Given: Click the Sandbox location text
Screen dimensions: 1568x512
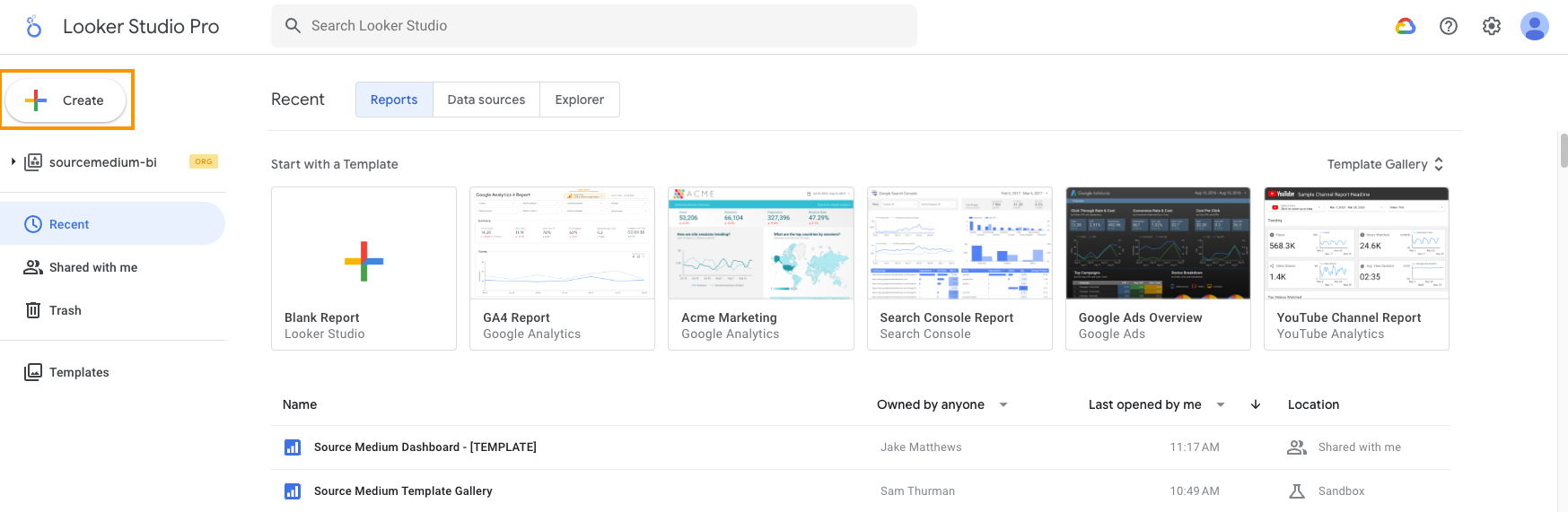Looking at the screenshot, I should click(x=1341, y=491).
